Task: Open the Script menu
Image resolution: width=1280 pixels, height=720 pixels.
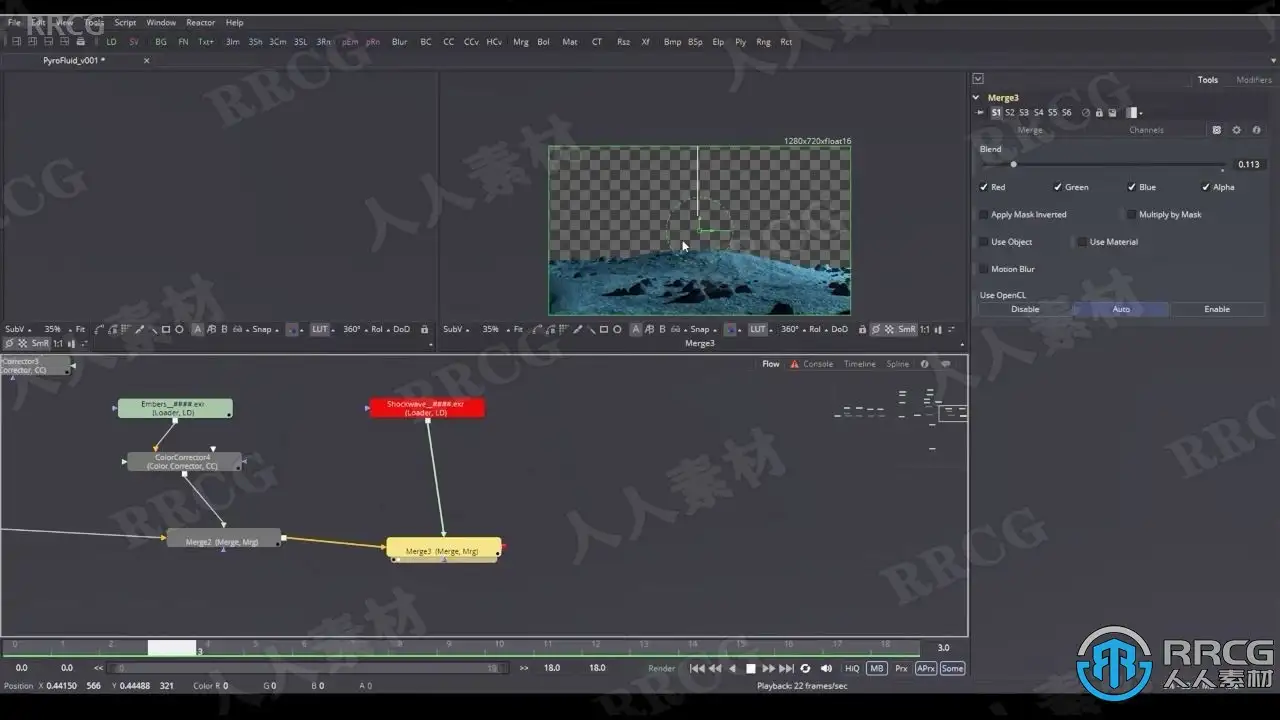Action: [x=125, y=22]
